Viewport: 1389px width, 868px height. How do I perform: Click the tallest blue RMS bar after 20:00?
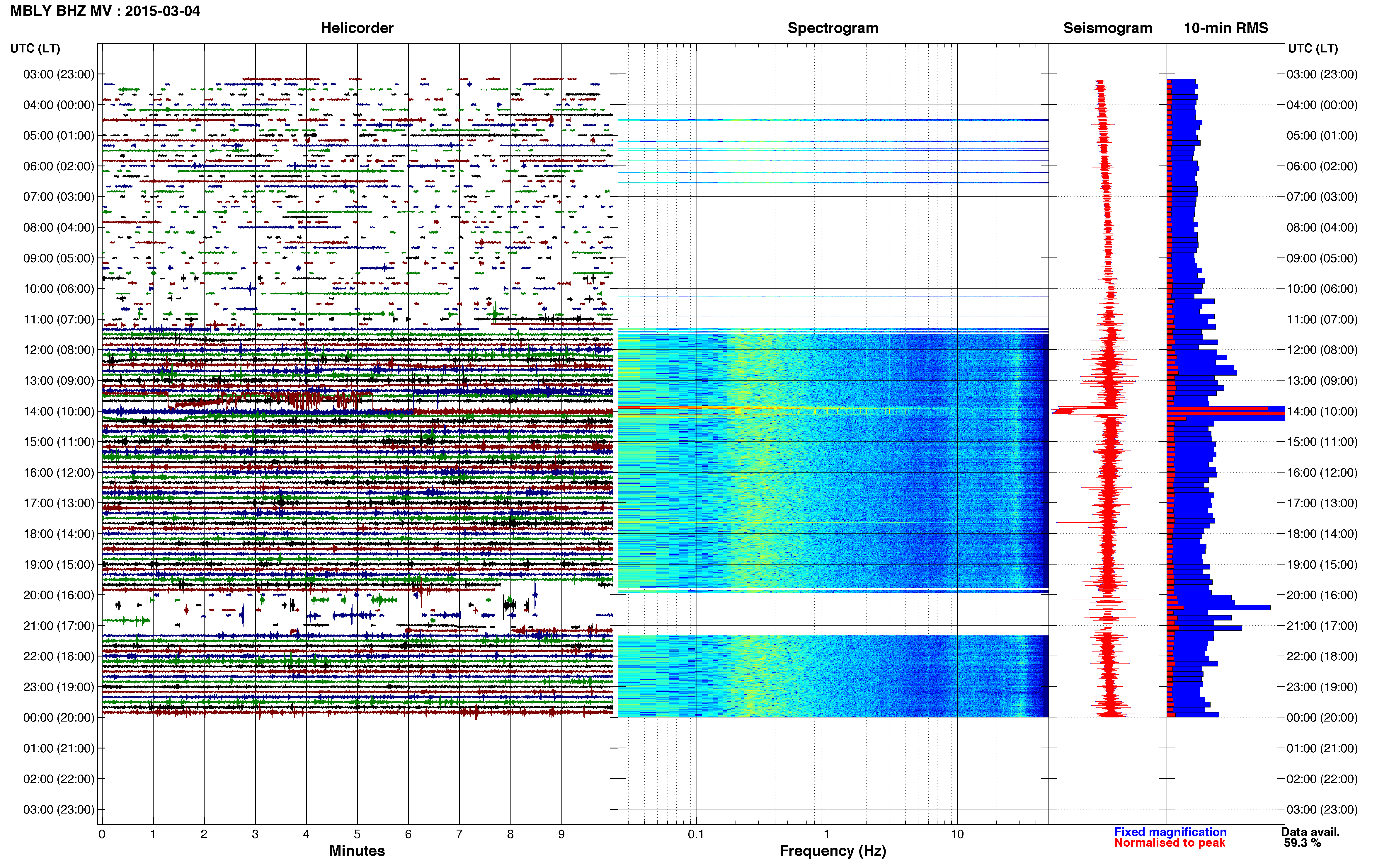tap(1218, 607)
